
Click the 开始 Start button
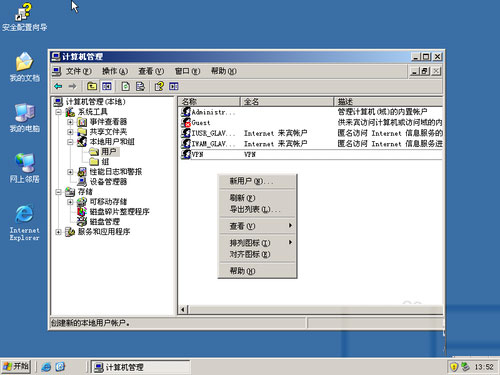pos(16,367)
